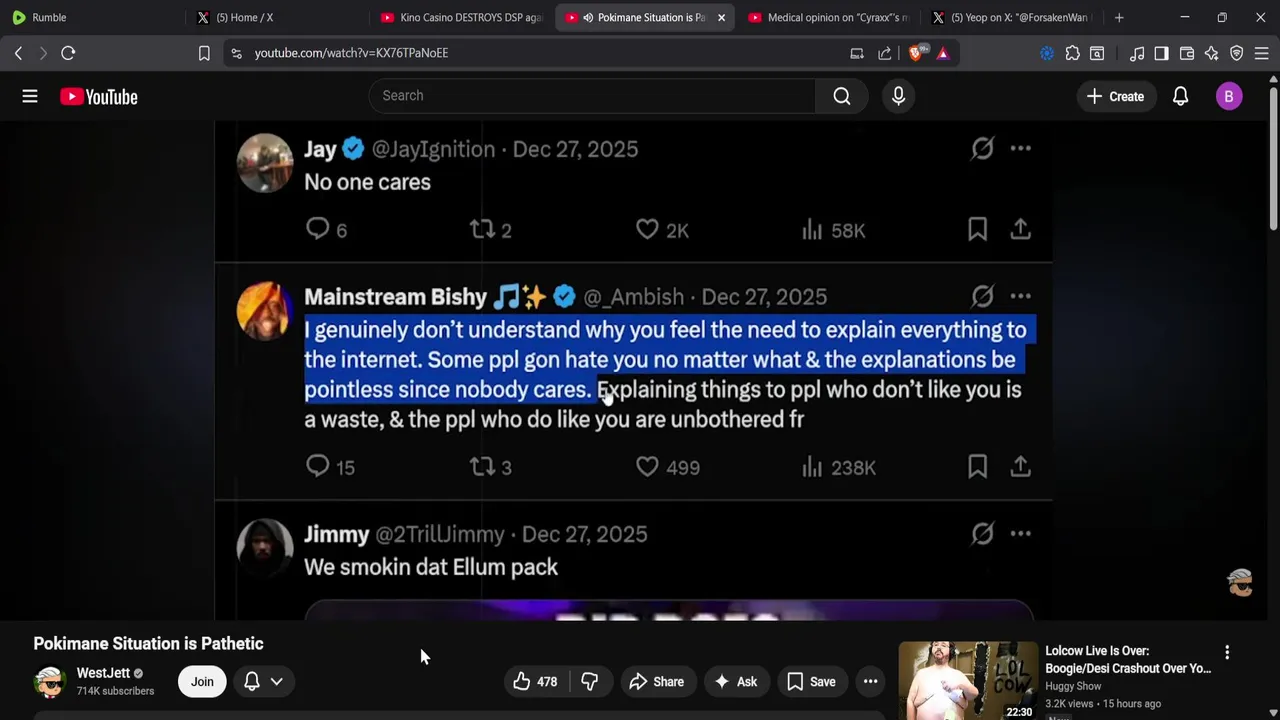
Task: Like the video with thumbs up
Action: [x=535, y=682]
